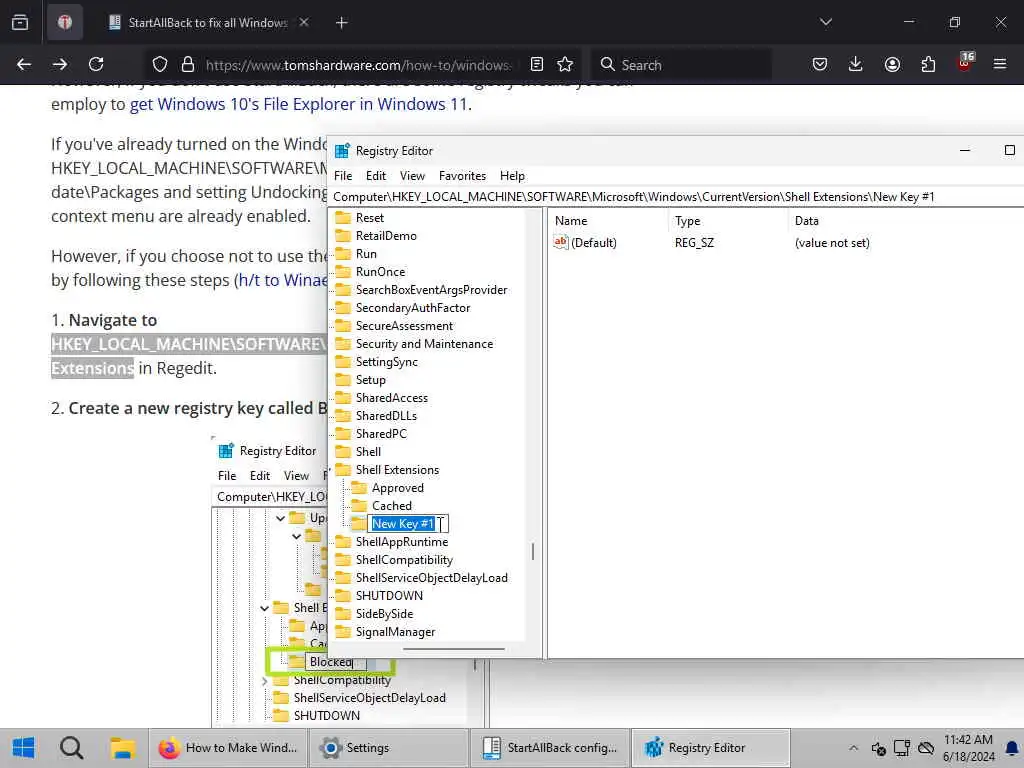Switch to StartAllBack config taskbar window
1024x768 pixels.
click(x=549, y=748)
